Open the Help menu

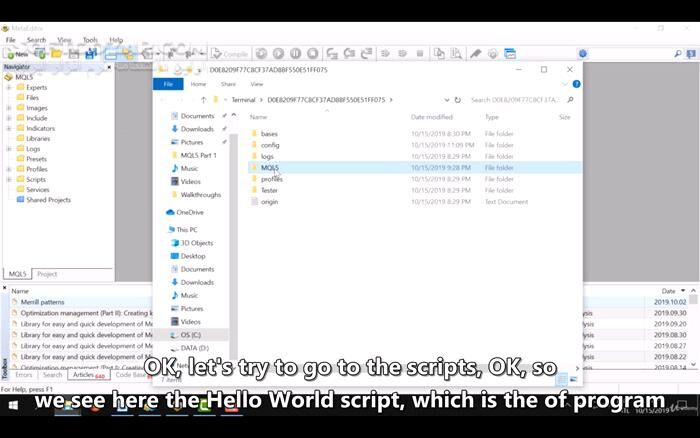point(116,40)
